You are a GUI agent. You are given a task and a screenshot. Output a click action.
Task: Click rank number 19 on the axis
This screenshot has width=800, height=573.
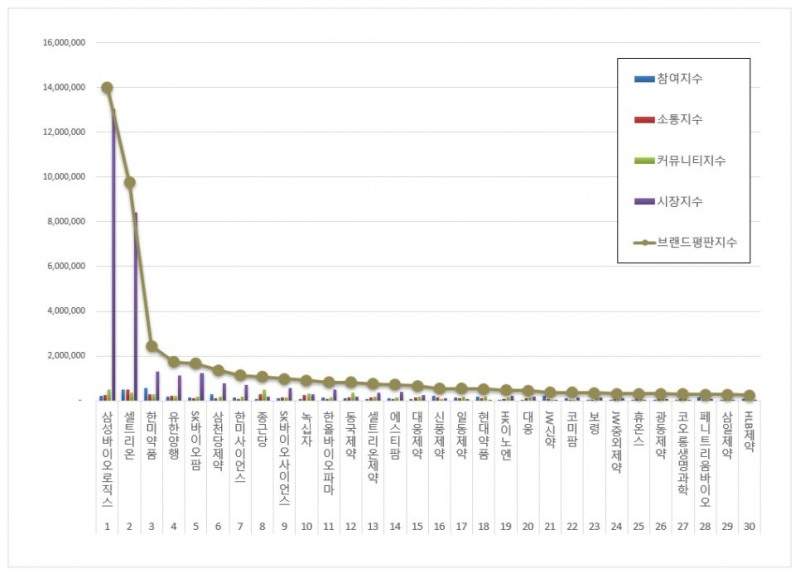coord(506,527)
